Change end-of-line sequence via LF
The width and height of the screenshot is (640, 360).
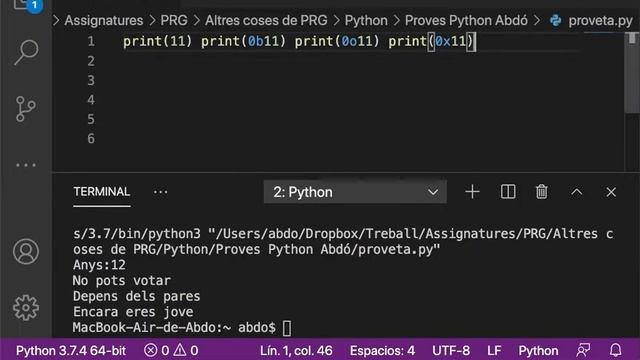[x=494, y=350]
